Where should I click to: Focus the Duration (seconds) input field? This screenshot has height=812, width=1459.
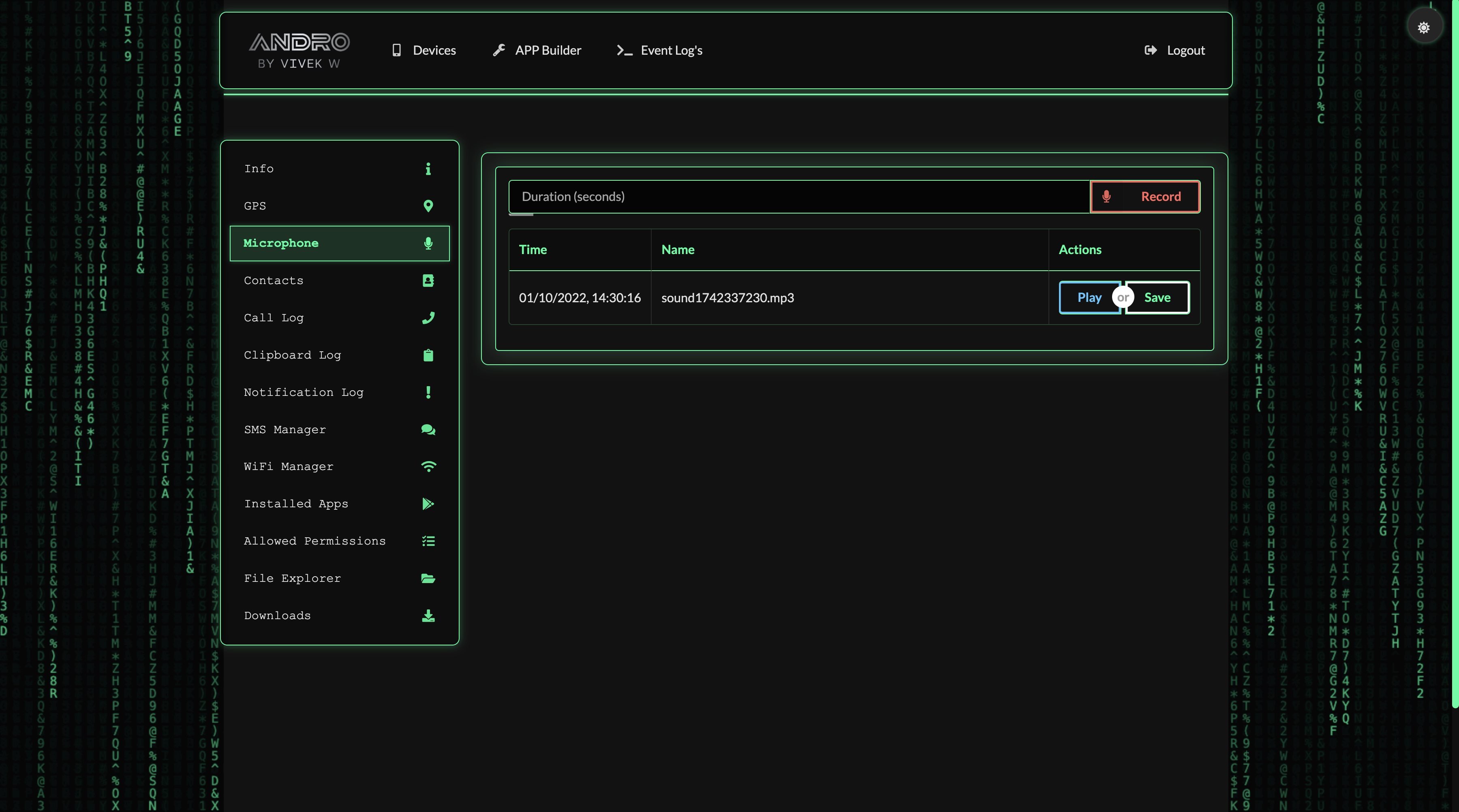(798, 197)
